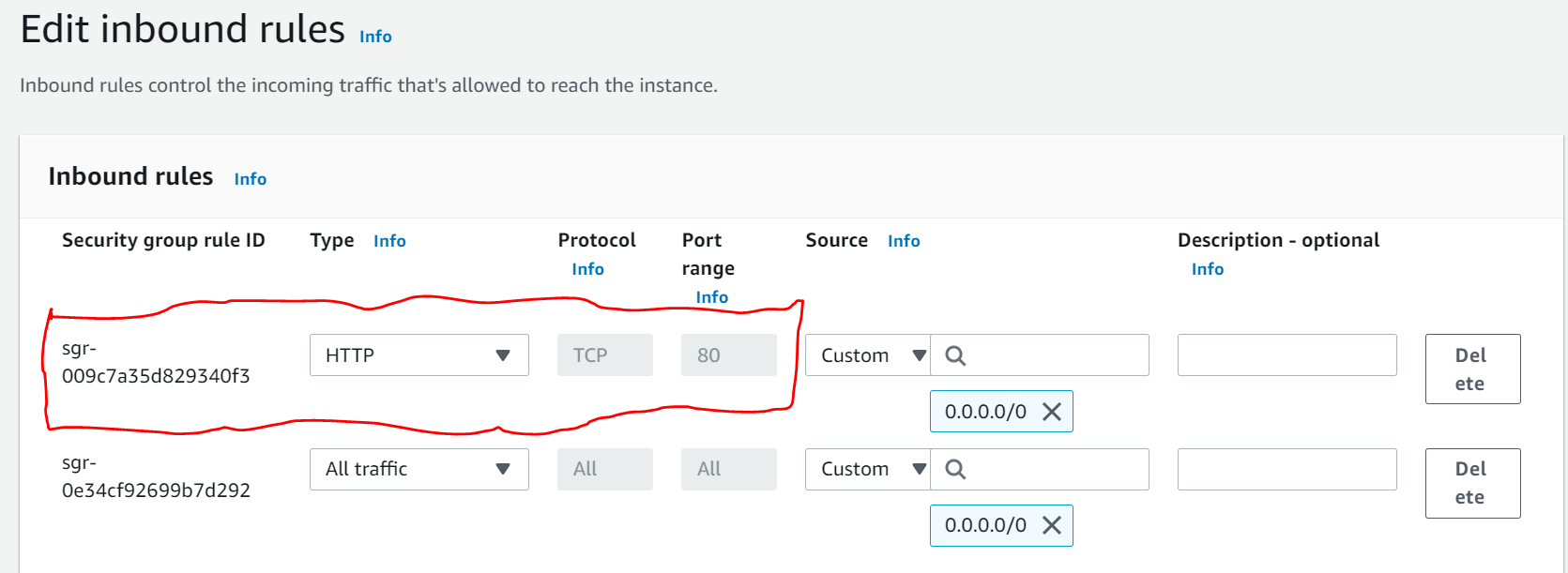Open the All traffic type dropdown

[x=419, y=469]
